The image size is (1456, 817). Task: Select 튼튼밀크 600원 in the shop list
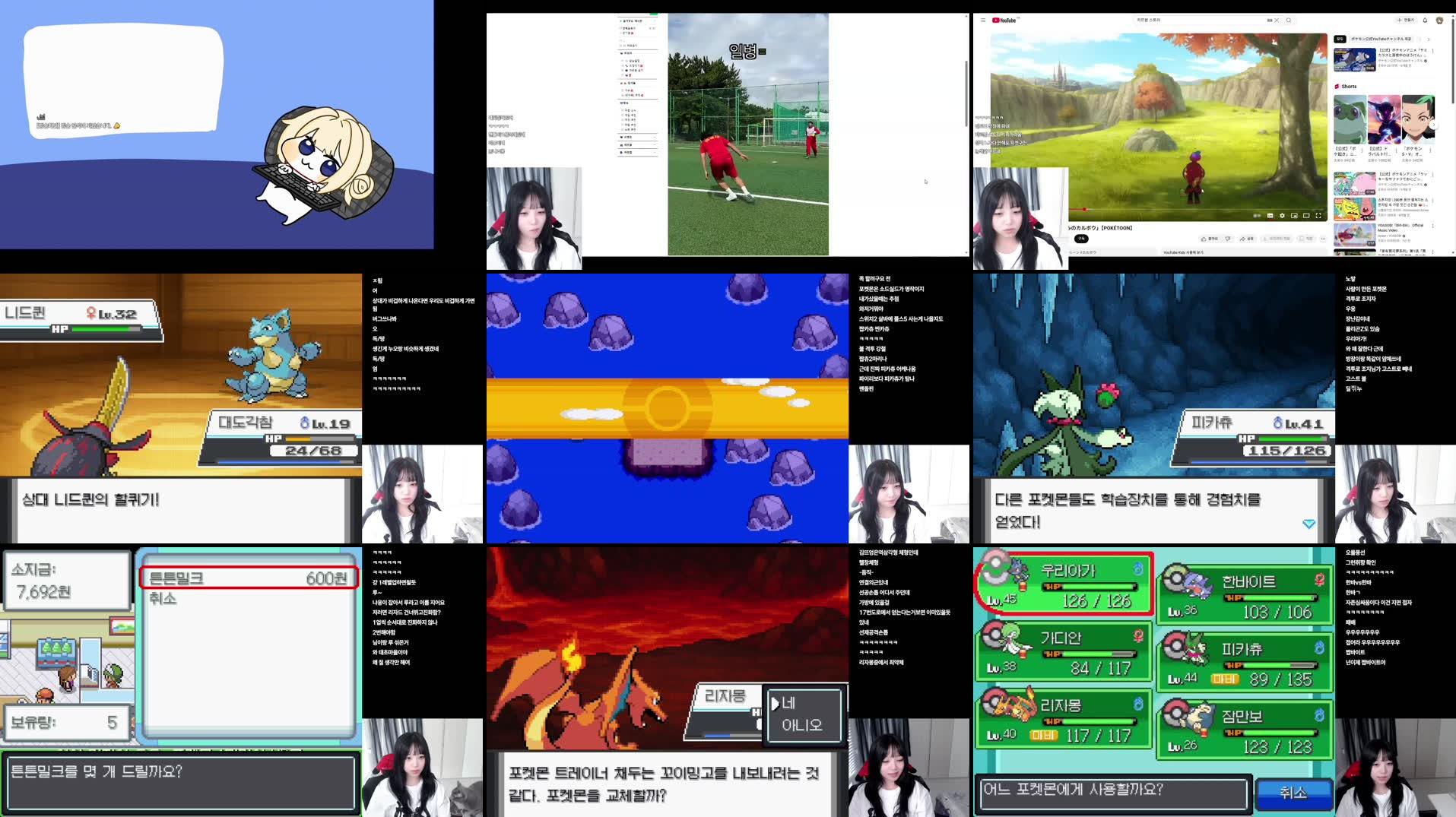249,578
